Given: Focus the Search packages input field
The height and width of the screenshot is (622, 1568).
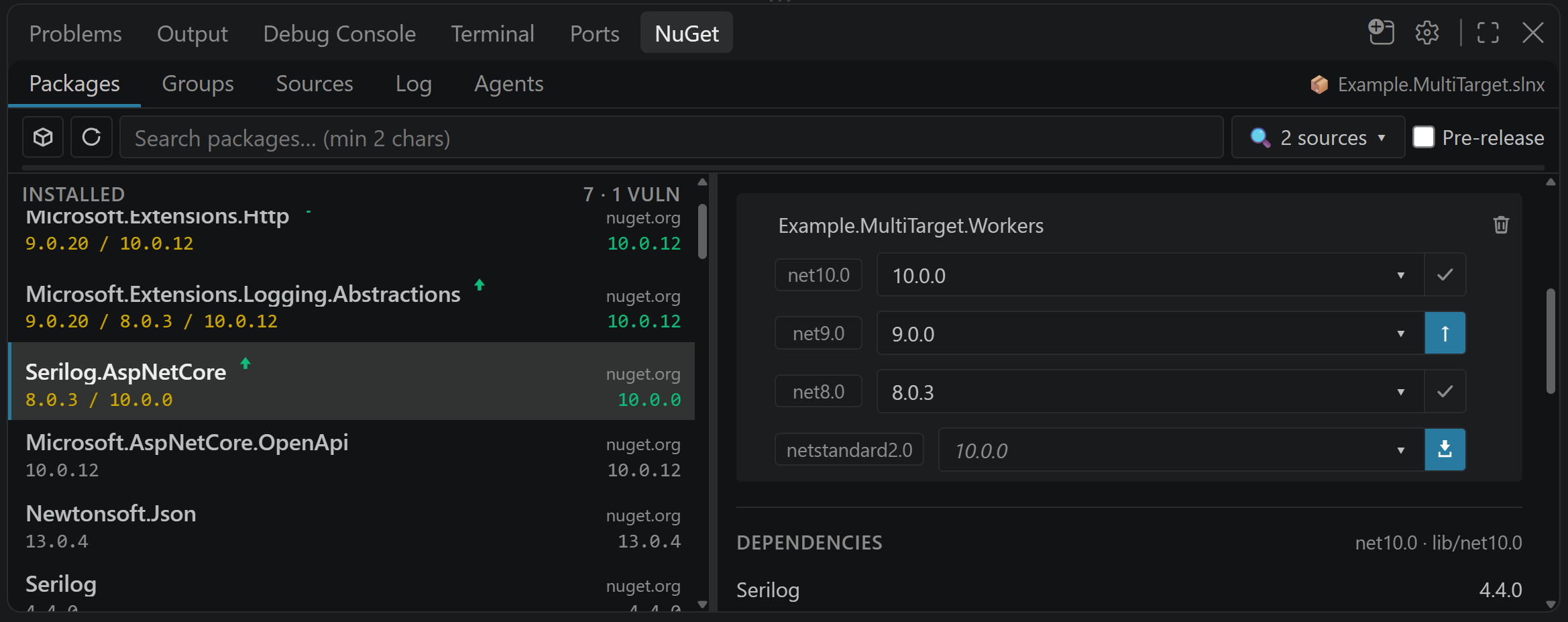Looking at the screenshot, I should 671,138.
